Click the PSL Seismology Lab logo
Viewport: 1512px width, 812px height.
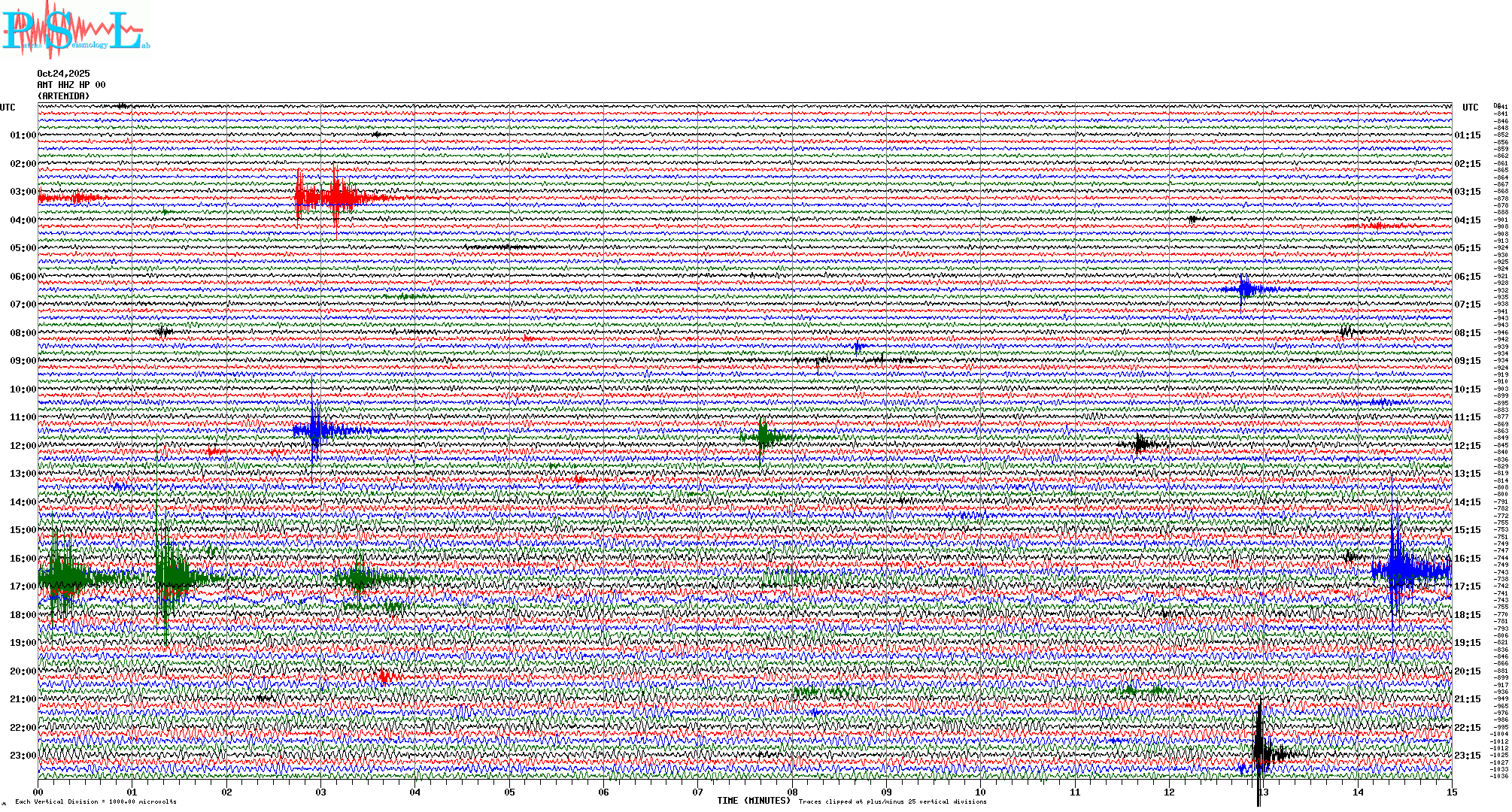(x=75, y=30)
